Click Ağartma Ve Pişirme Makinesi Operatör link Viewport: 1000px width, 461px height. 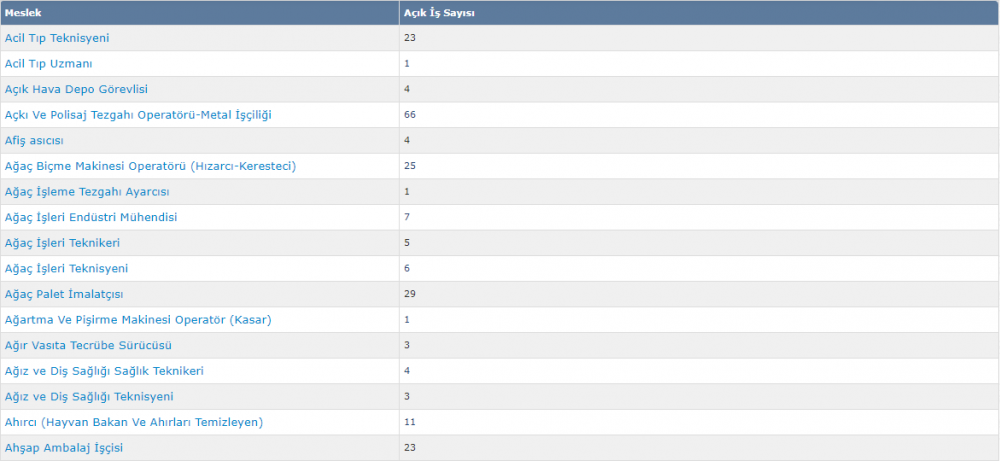click(x=138, y=320)
